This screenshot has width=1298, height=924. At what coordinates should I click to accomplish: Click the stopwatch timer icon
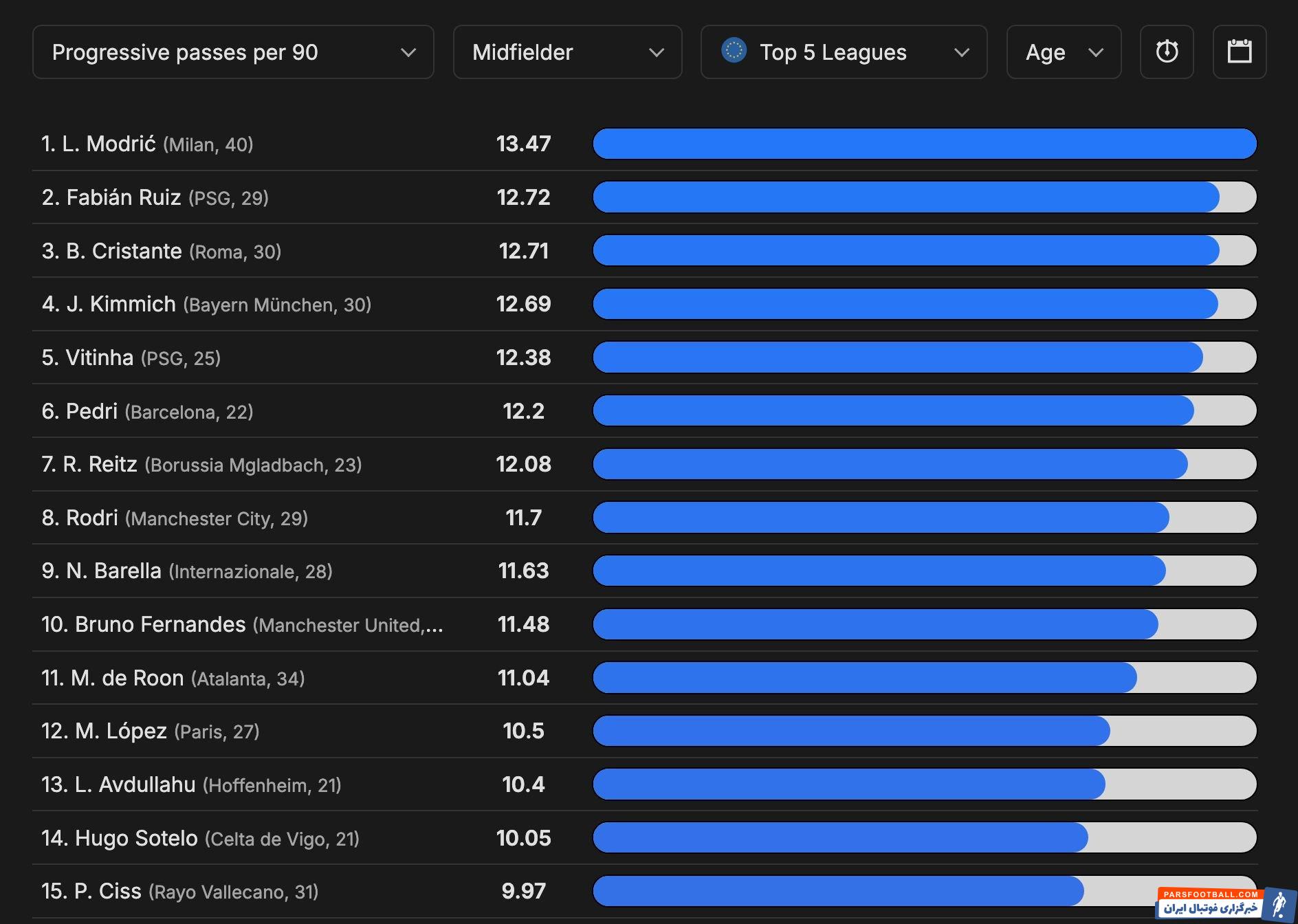coord(1167,52)
